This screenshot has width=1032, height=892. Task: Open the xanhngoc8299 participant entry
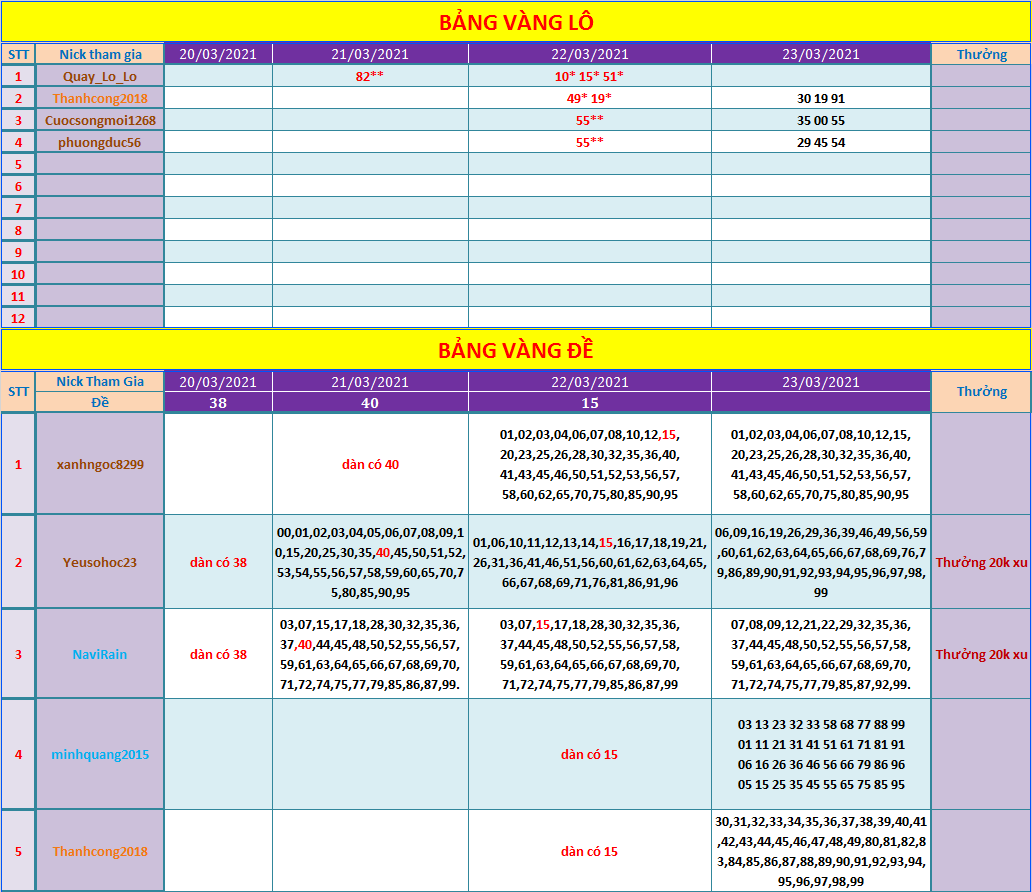point(100,464)
